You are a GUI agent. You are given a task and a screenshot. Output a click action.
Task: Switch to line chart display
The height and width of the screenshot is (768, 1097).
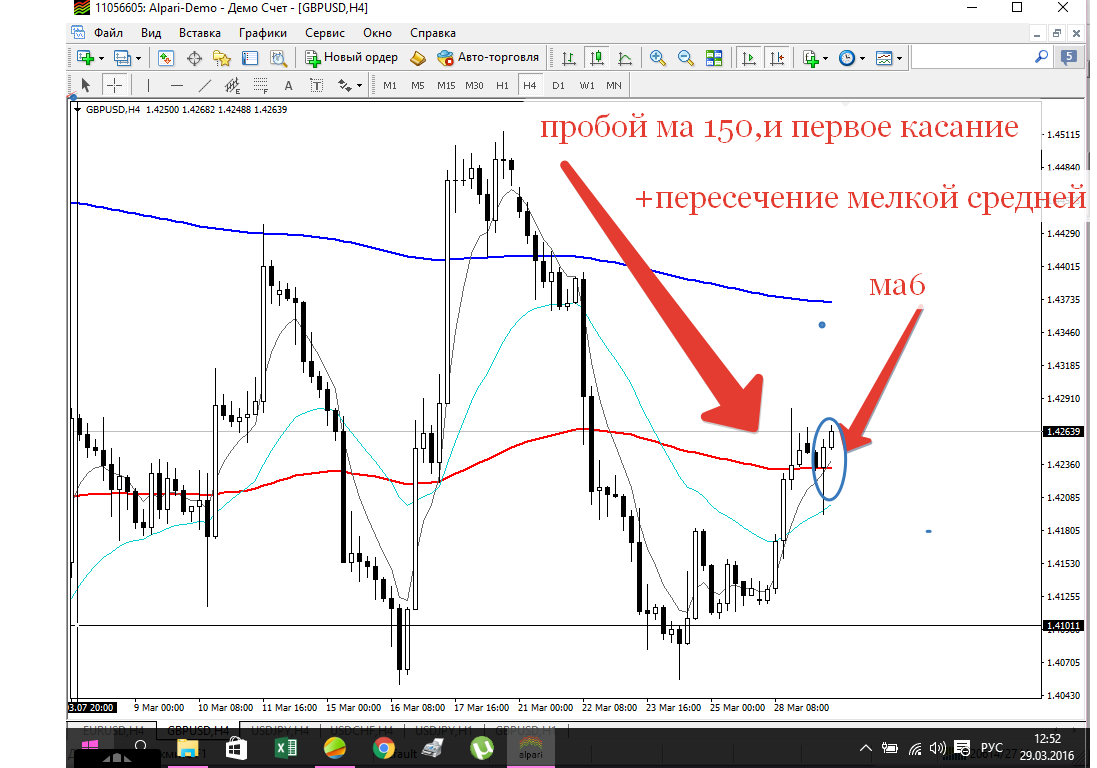625,58
